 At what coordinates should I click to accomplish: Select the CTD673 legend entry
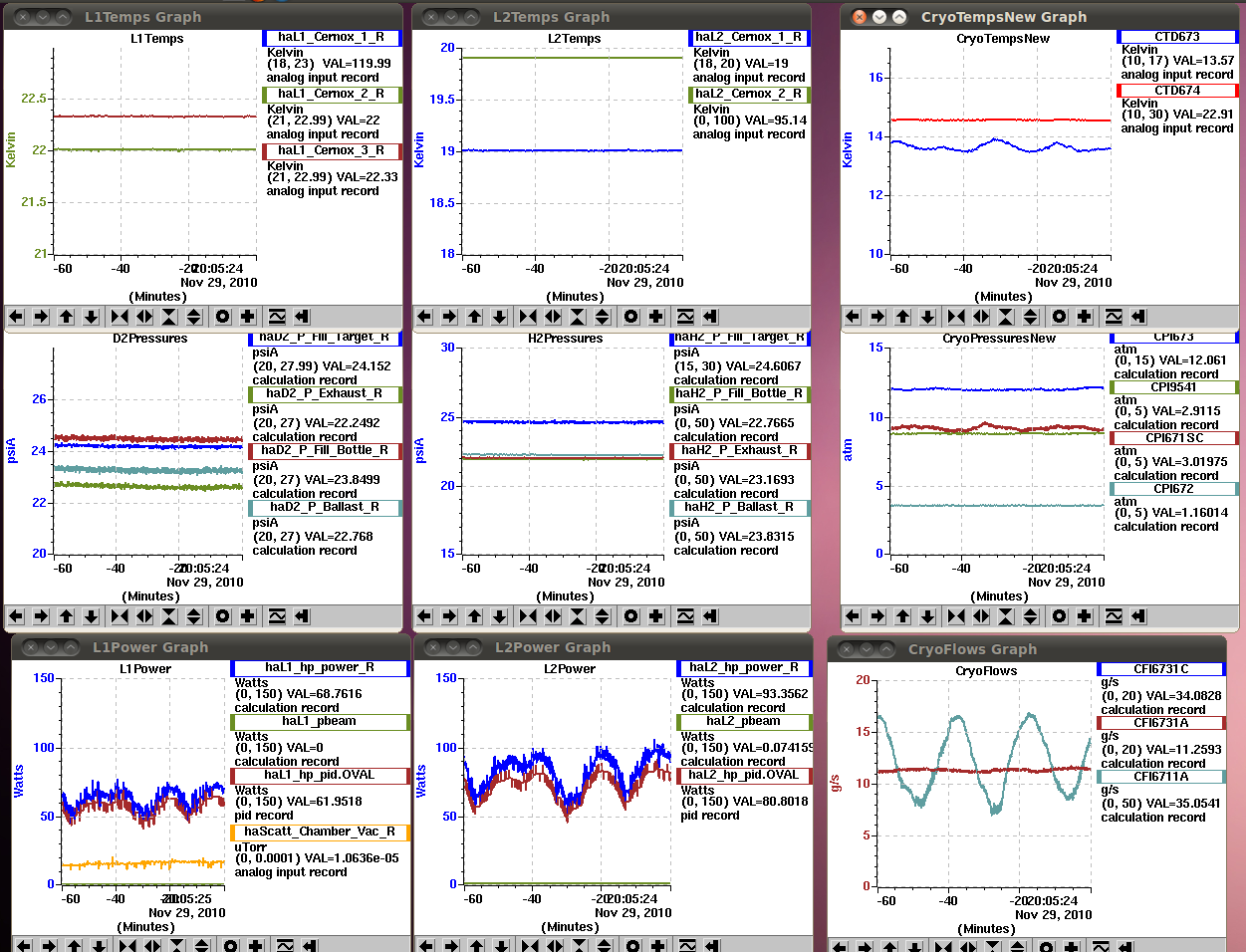(x=1177, y=37)
